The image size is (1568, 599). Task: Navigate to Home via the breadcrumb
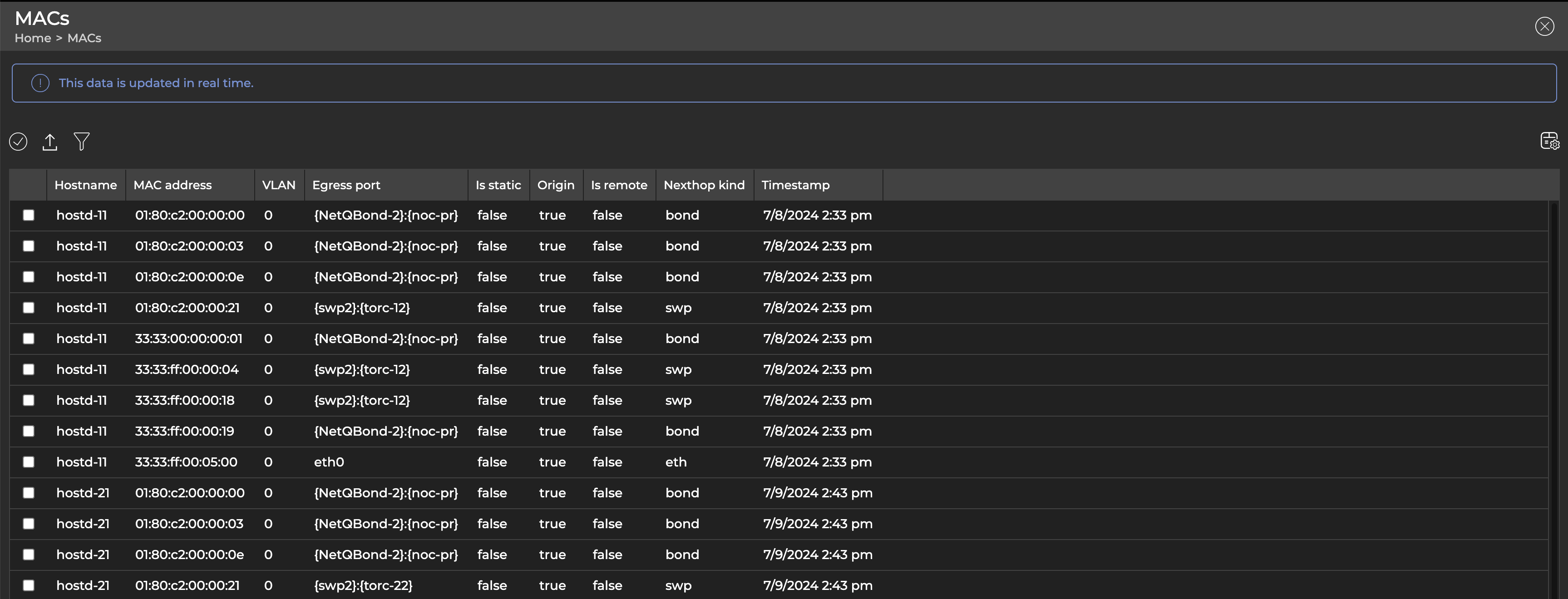coord(32,38)
